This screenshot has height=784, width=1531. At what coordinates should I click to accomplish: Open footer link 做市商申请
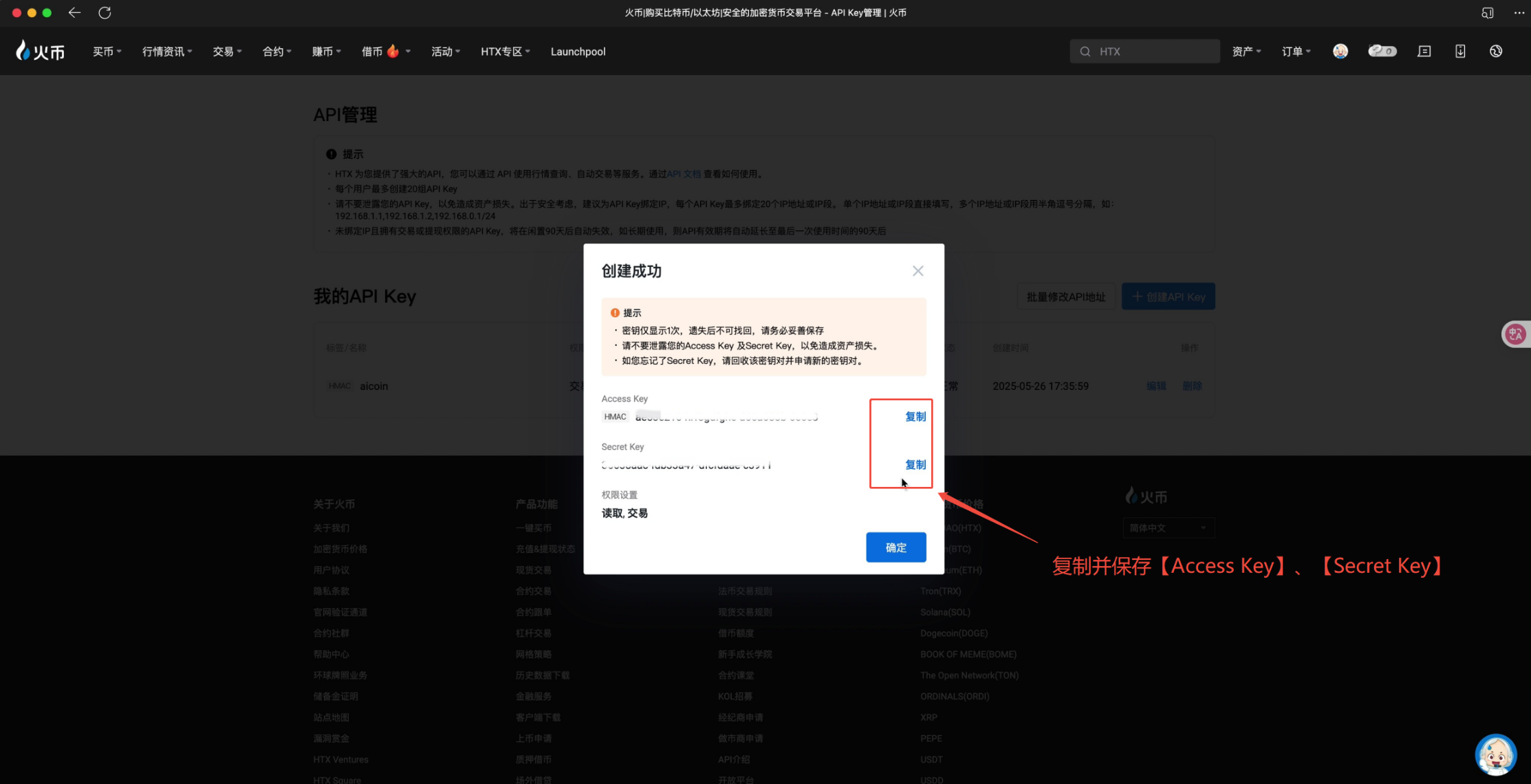pos(740,739)
